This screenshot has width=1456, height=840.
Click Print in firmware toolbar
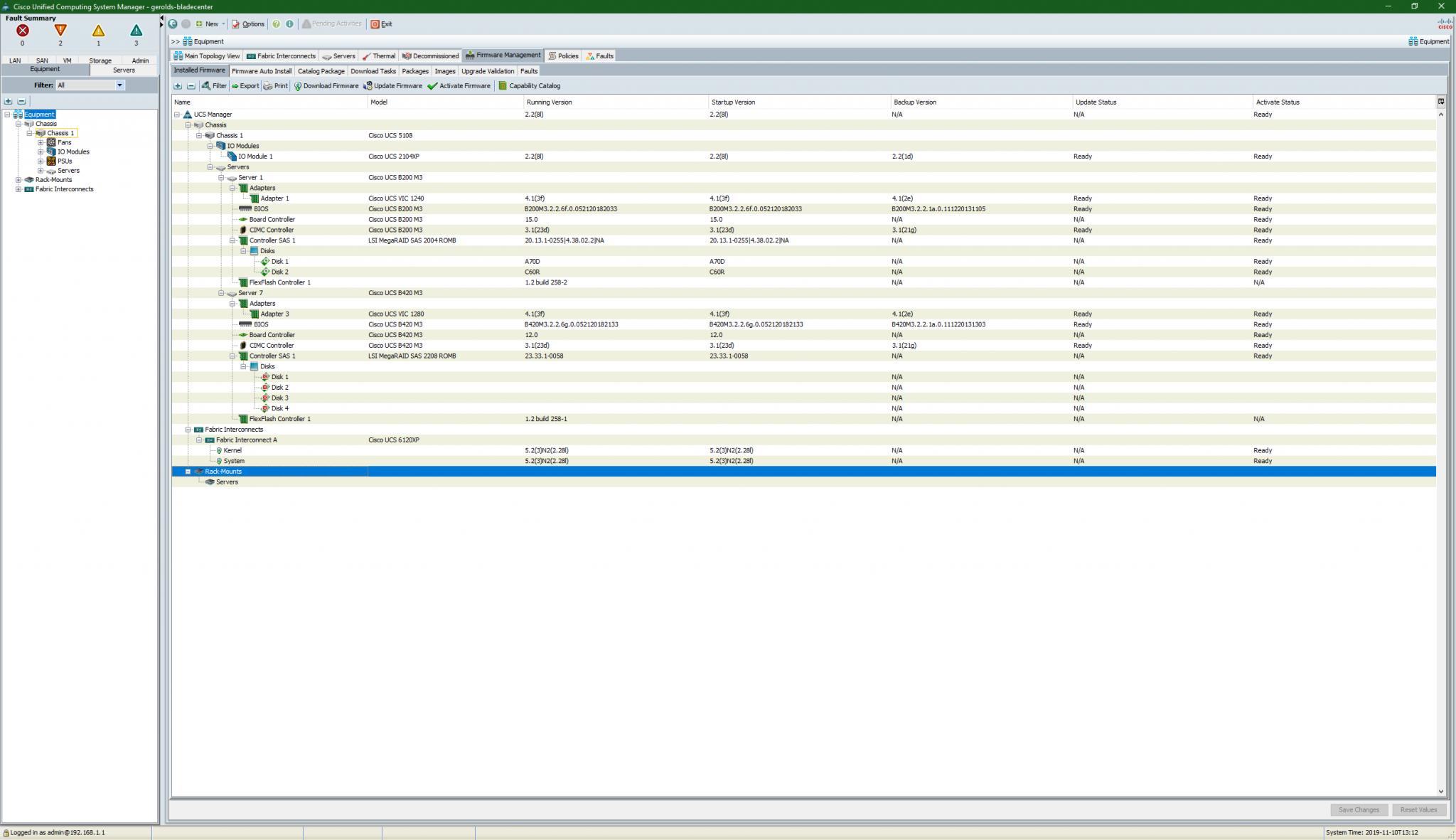tap(276, 86)
